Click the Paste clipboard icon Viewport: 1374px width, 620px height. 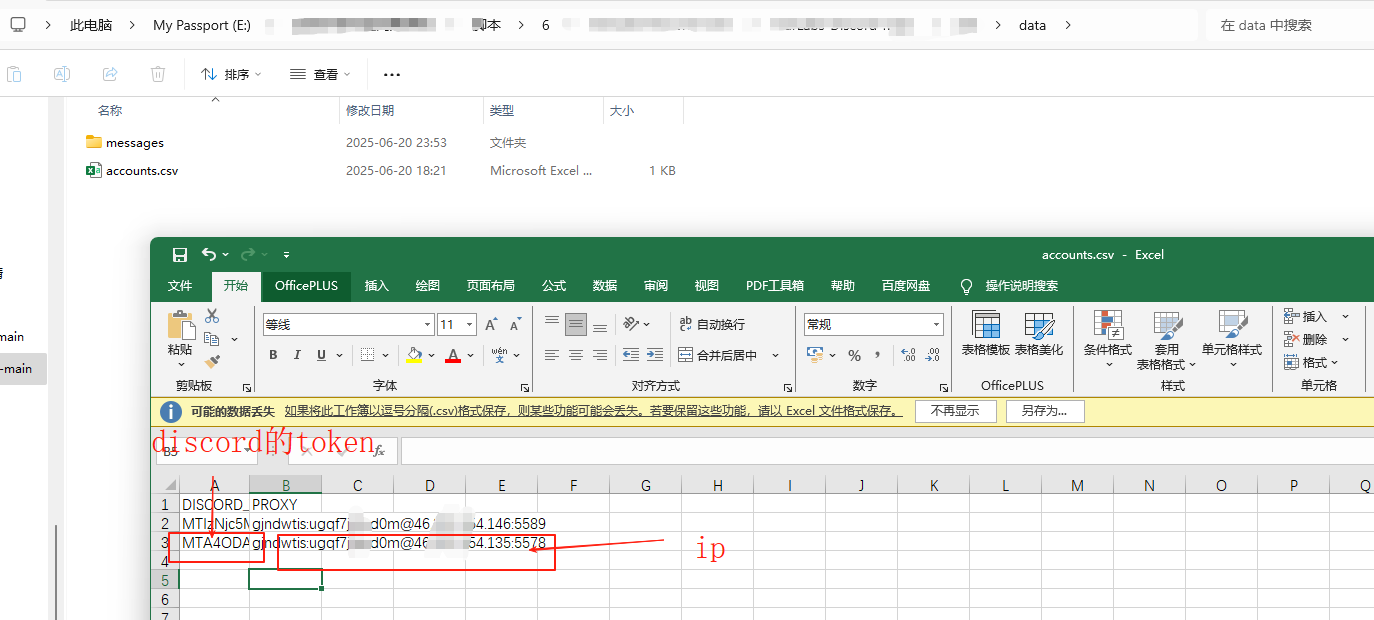tap(180, 325)
